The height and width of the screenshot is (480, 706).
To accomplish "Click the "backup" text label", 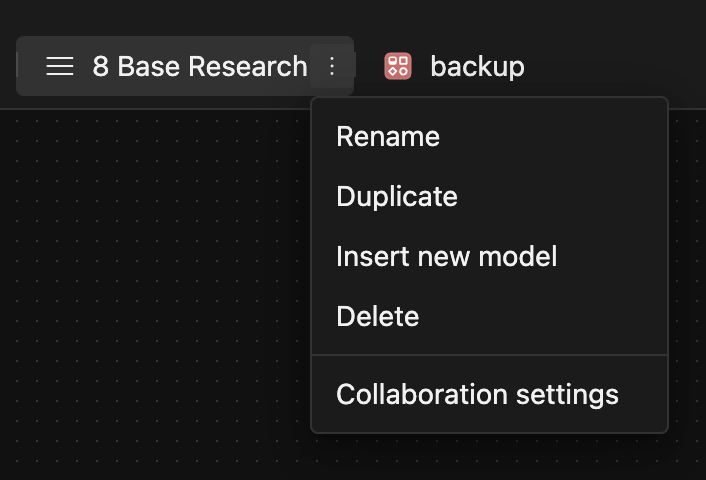I will (477, 67).
